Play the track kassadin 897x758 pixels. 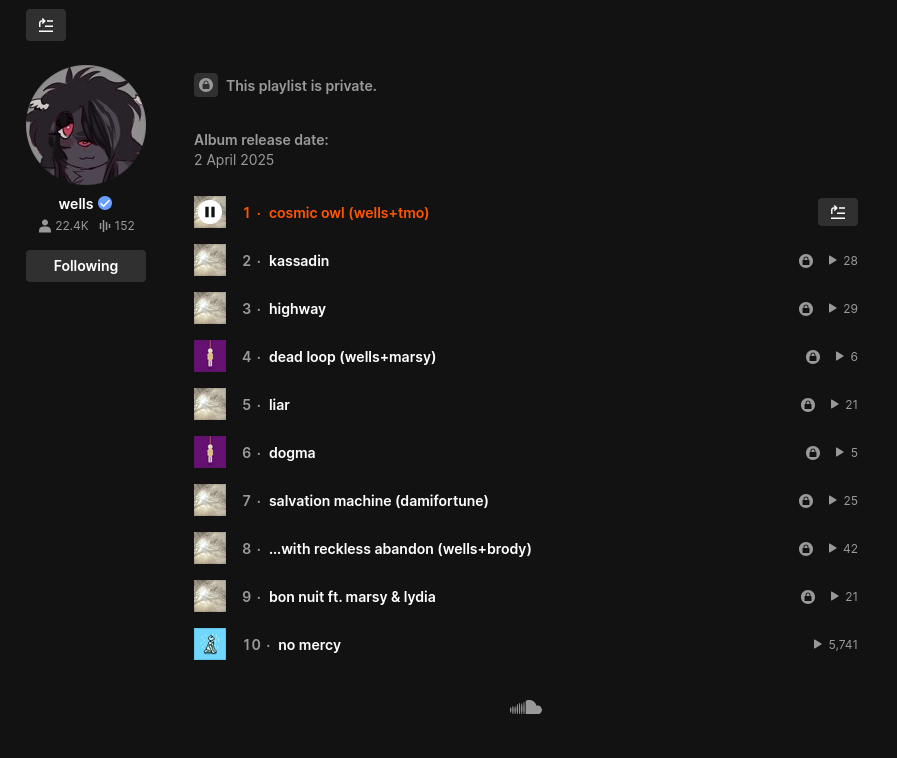tap(210, 260)
